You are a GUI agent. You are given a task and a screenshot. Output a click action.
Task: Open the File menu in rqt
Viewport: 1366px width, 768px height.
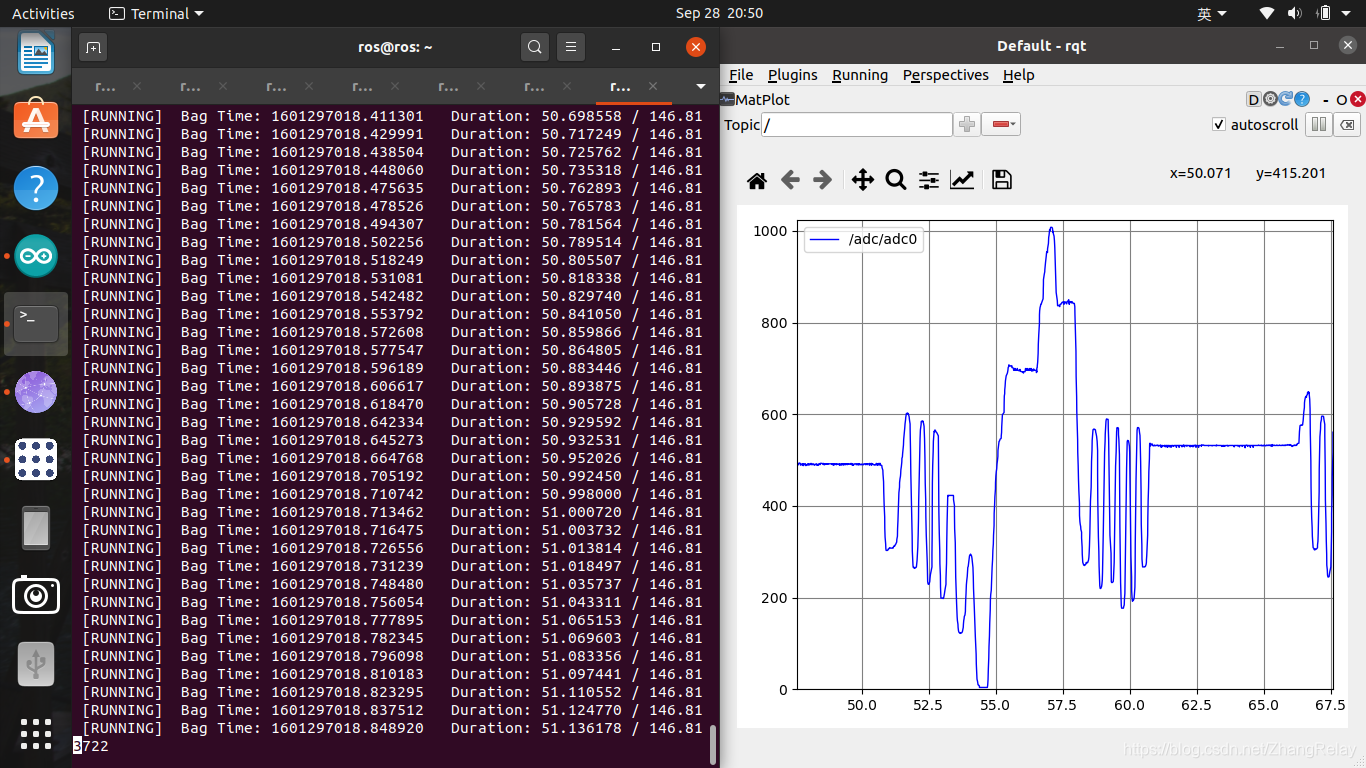pos(741,75)
